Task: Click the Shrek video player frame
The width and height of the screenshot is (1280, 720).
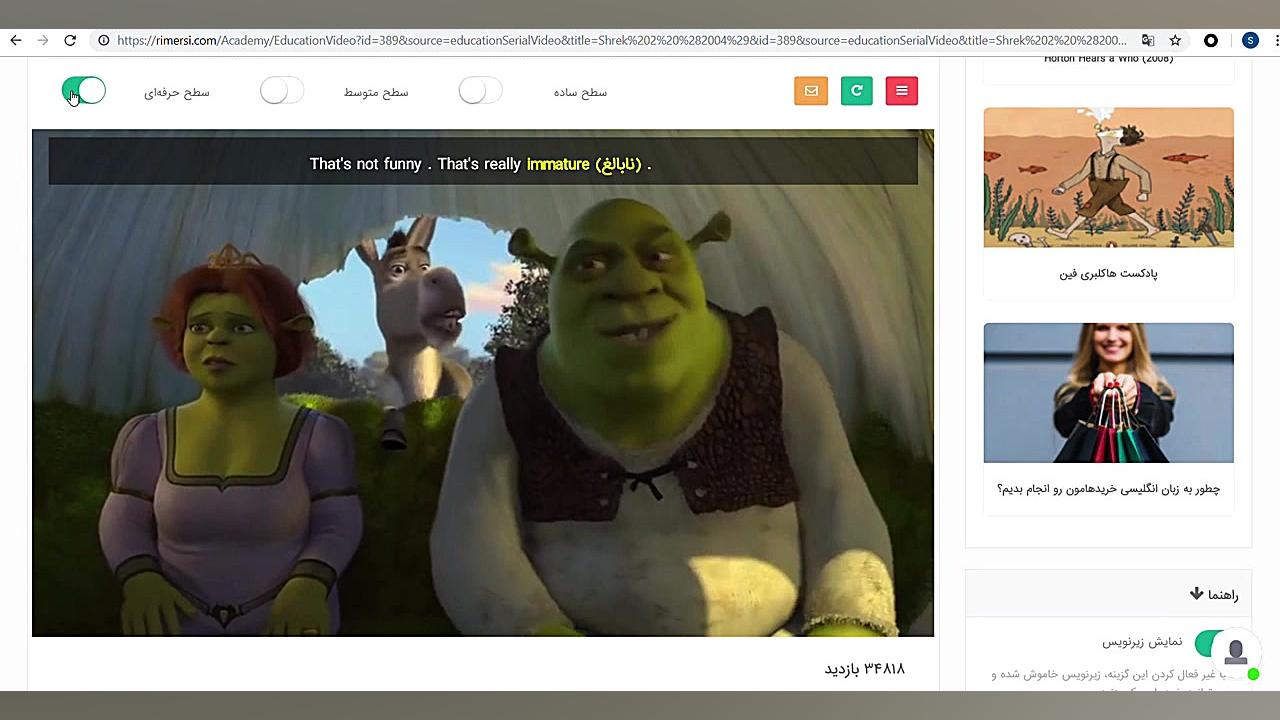Action: point(483,383)
